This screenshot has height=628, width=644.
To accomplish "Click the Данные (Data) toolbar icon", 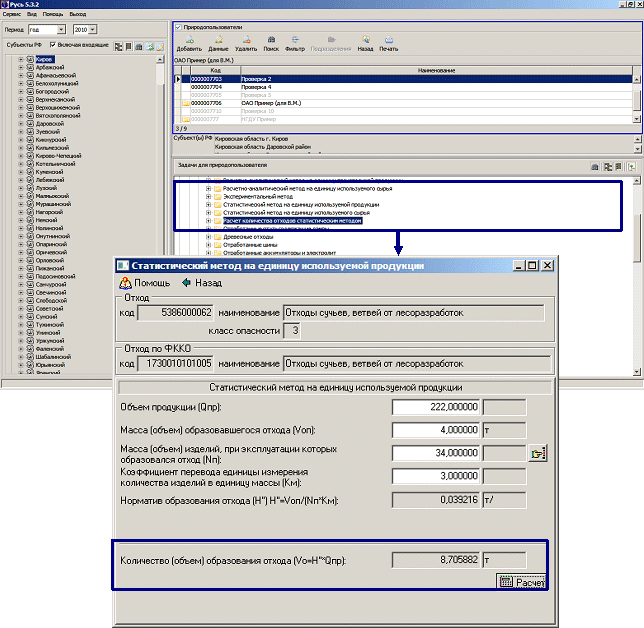I will click(x=217, y=40).
